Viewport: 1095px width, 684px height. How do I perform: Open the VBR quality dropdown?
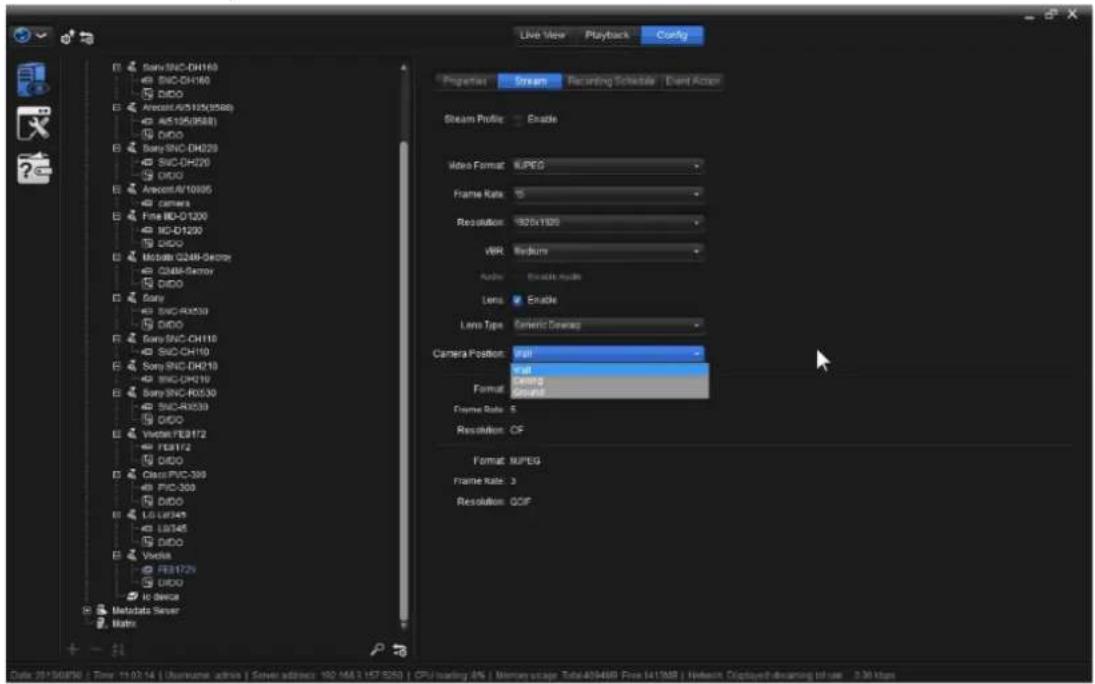608,251
